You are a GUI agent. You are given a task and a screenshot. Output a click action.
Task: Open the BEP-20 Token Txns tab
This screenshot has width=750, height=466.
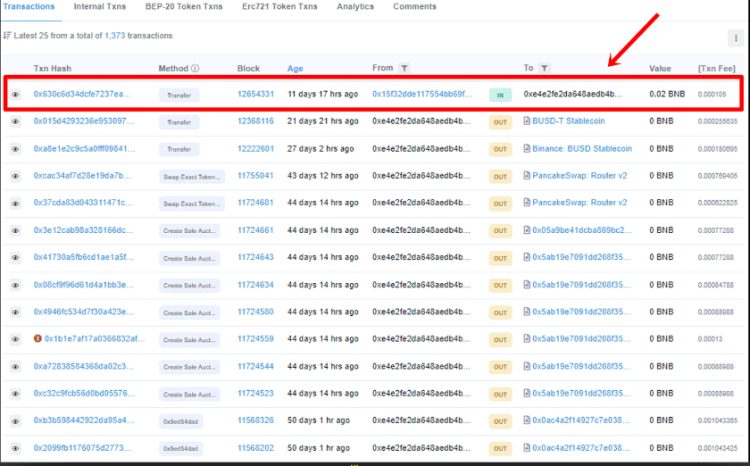[x=184, y=7]
